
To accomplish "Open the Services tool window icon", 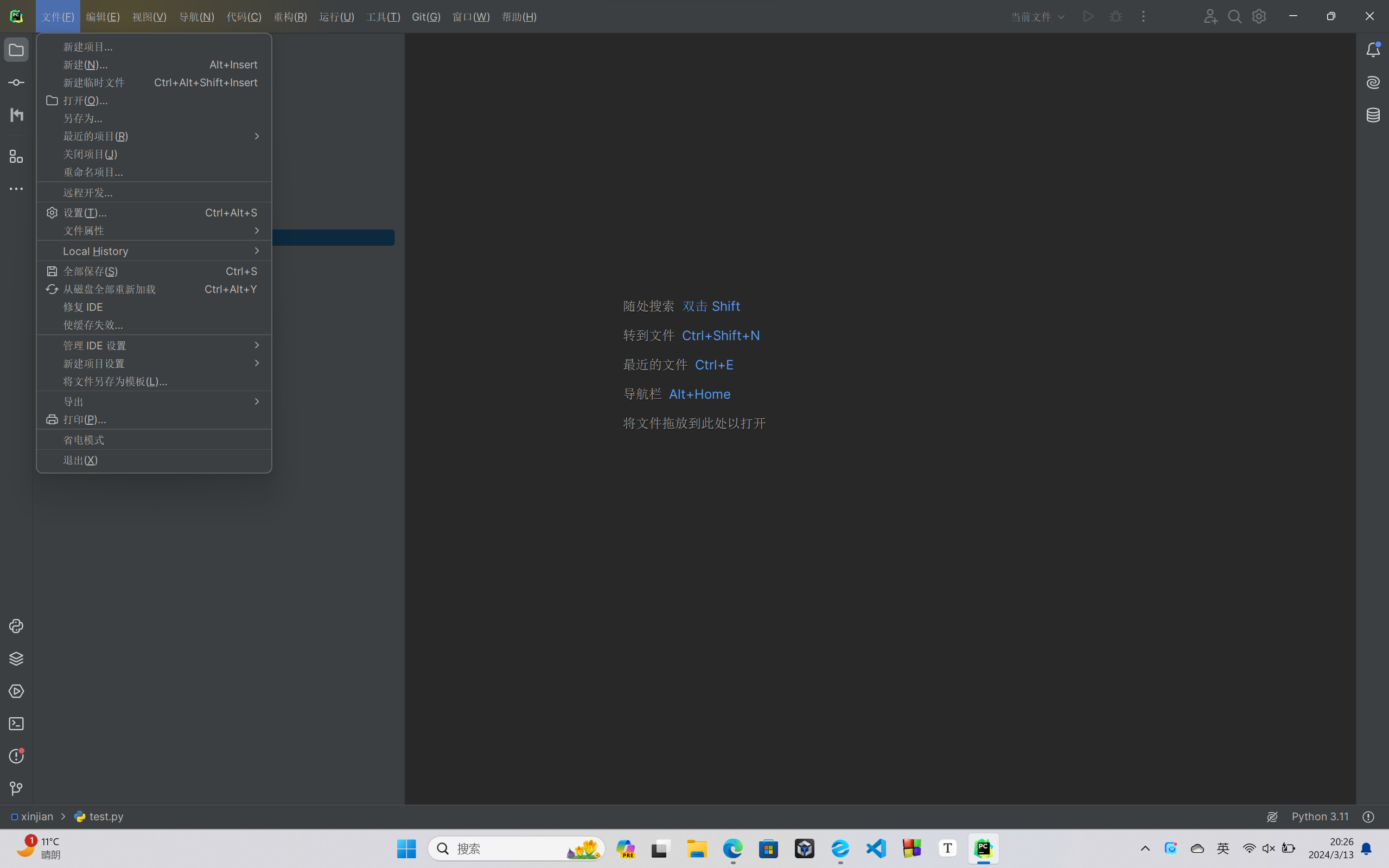I will click(16, 691).
